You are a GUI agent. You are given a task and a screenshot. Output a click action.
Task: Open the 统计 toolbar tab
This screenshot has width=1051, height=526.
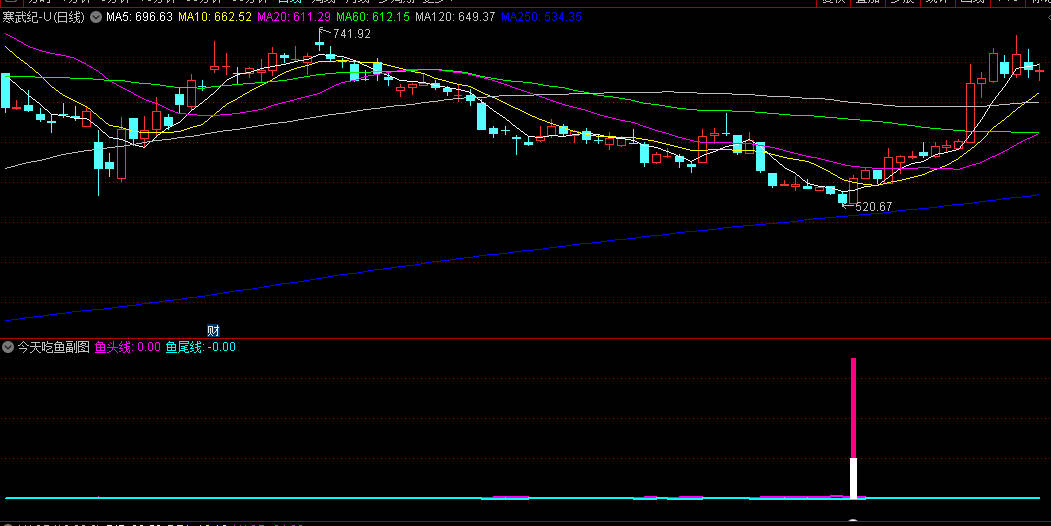(x=939, y=3)
